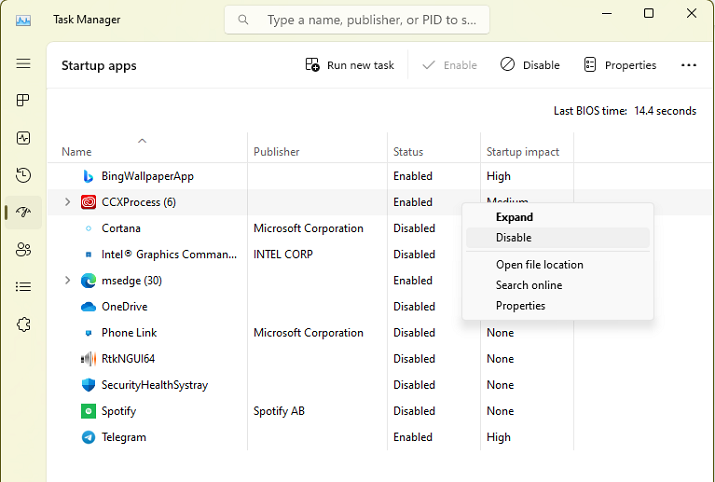
Task: Click the BingWallpaperApp icon
Action: tap(88, 176)
